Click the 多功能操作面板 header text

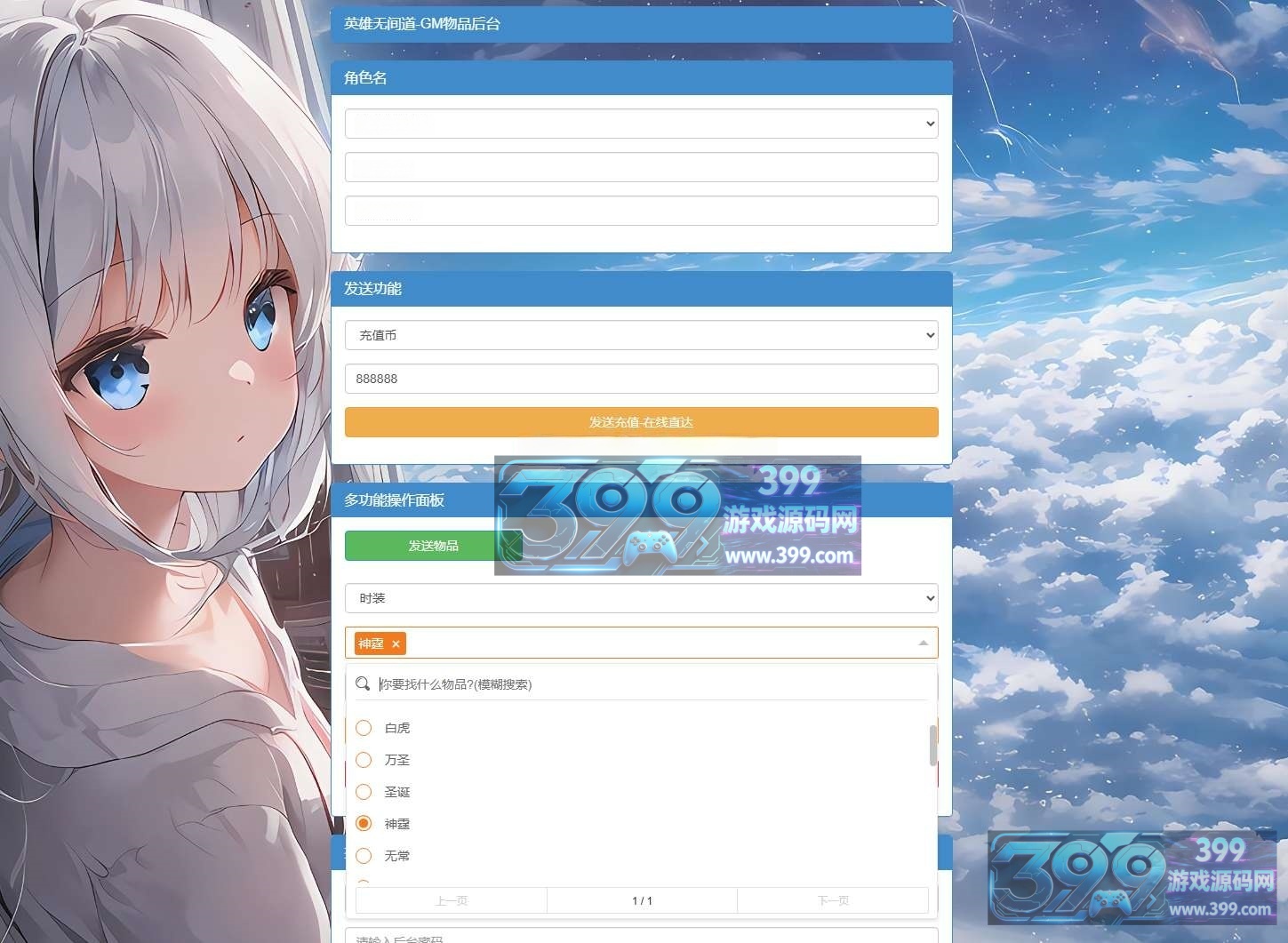(x=394, y=500)
